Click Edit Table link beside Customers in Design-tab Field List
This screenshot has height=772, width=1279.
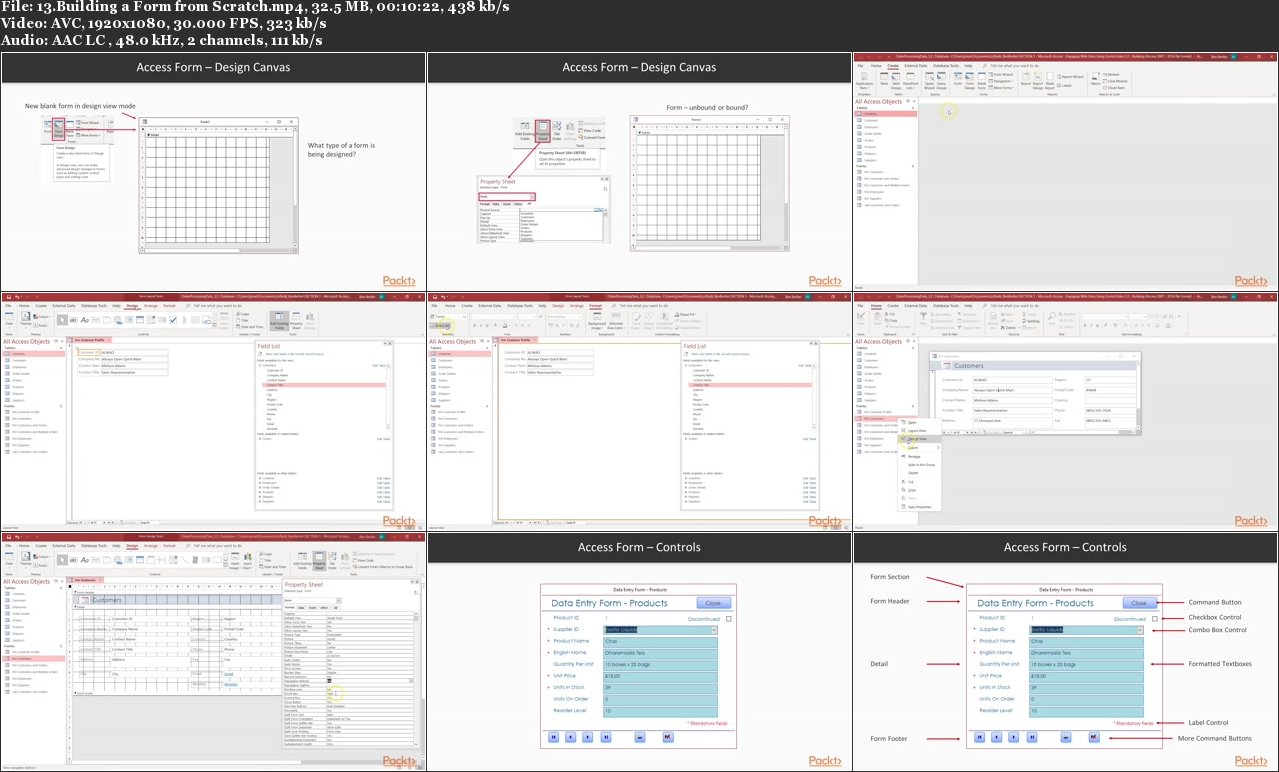pyautogui.click(x=379, y=366)
